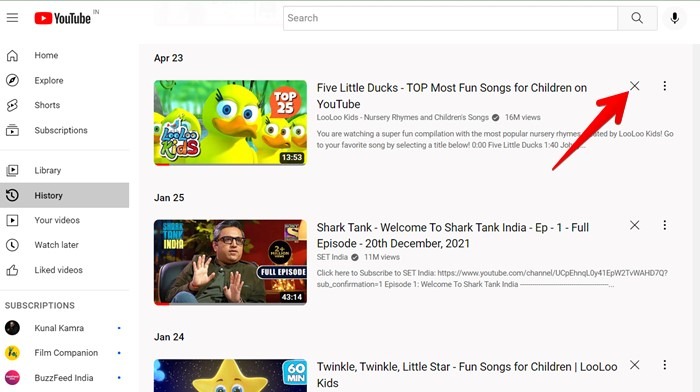
Task: Click the Library icon
Action: 12,170
